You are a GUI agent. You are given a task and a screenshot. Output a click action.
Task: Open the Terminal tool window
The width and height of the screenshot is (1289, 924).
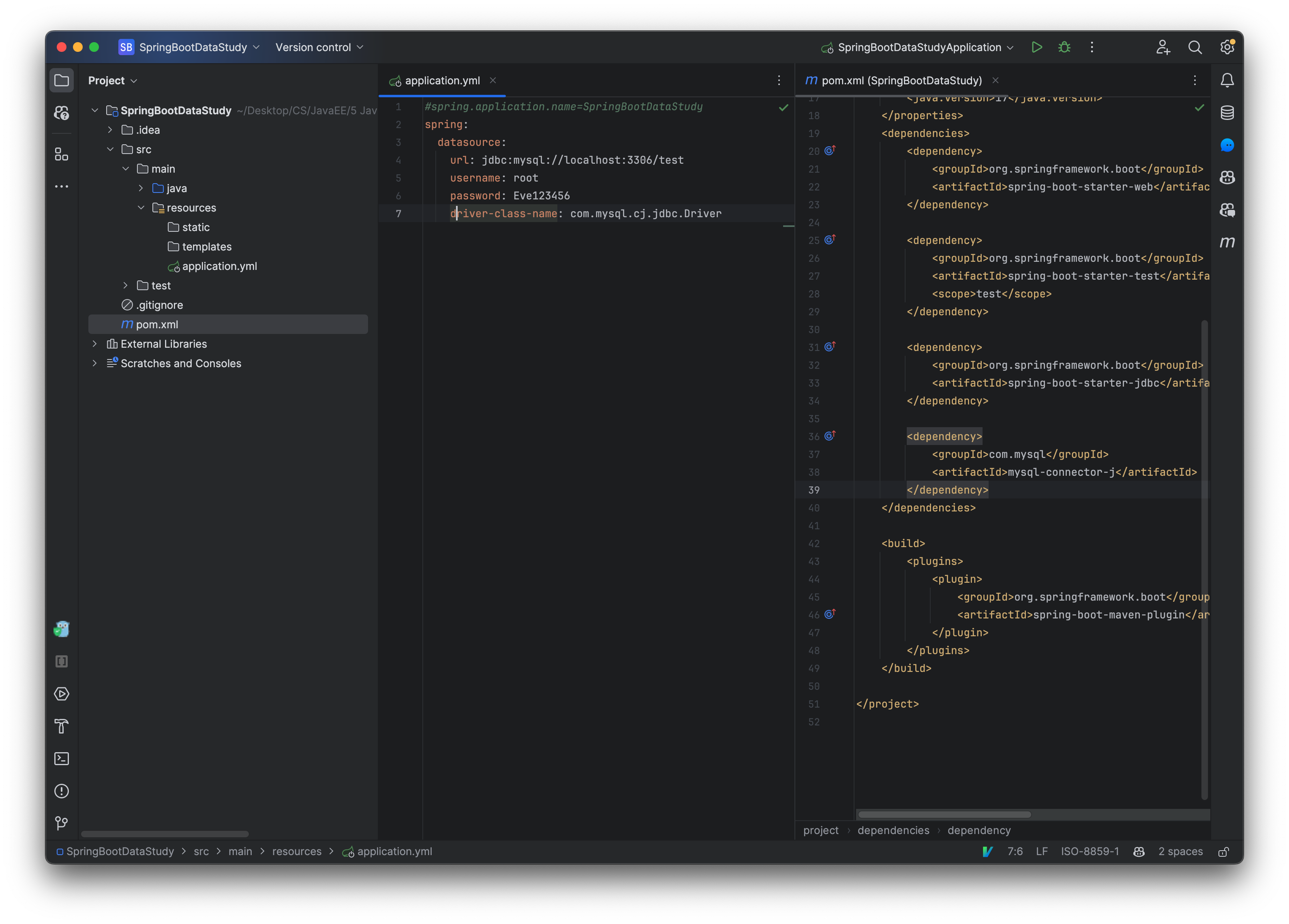pos(61,759)
